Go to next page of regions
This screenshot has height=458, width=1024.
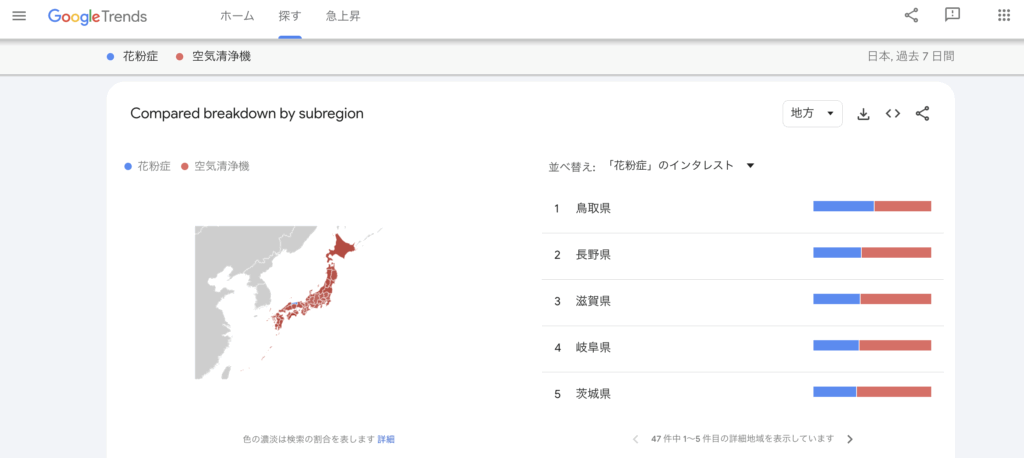pyautogui.click(x=850, y=439)
